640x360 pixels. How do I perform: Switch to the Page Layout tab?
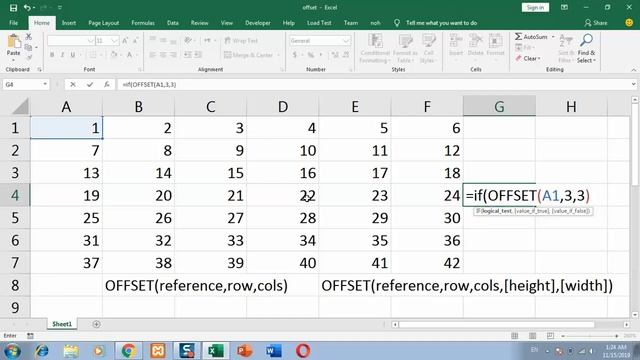click(x=104, y=23)
